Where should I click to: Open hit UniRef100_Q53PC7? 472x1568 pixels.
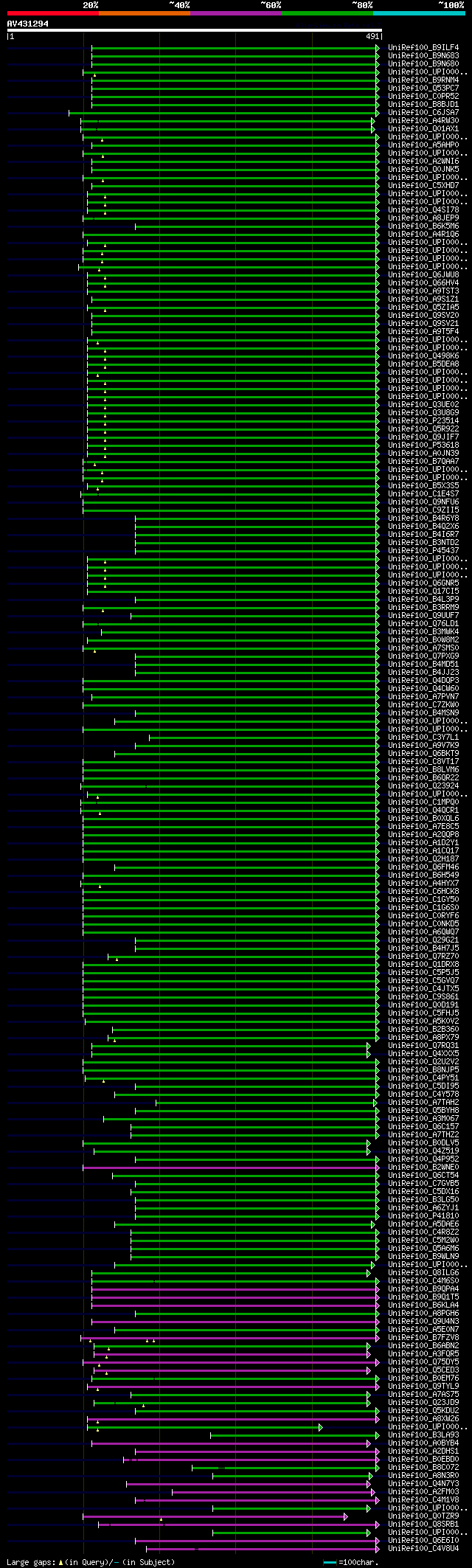[423, 89]
